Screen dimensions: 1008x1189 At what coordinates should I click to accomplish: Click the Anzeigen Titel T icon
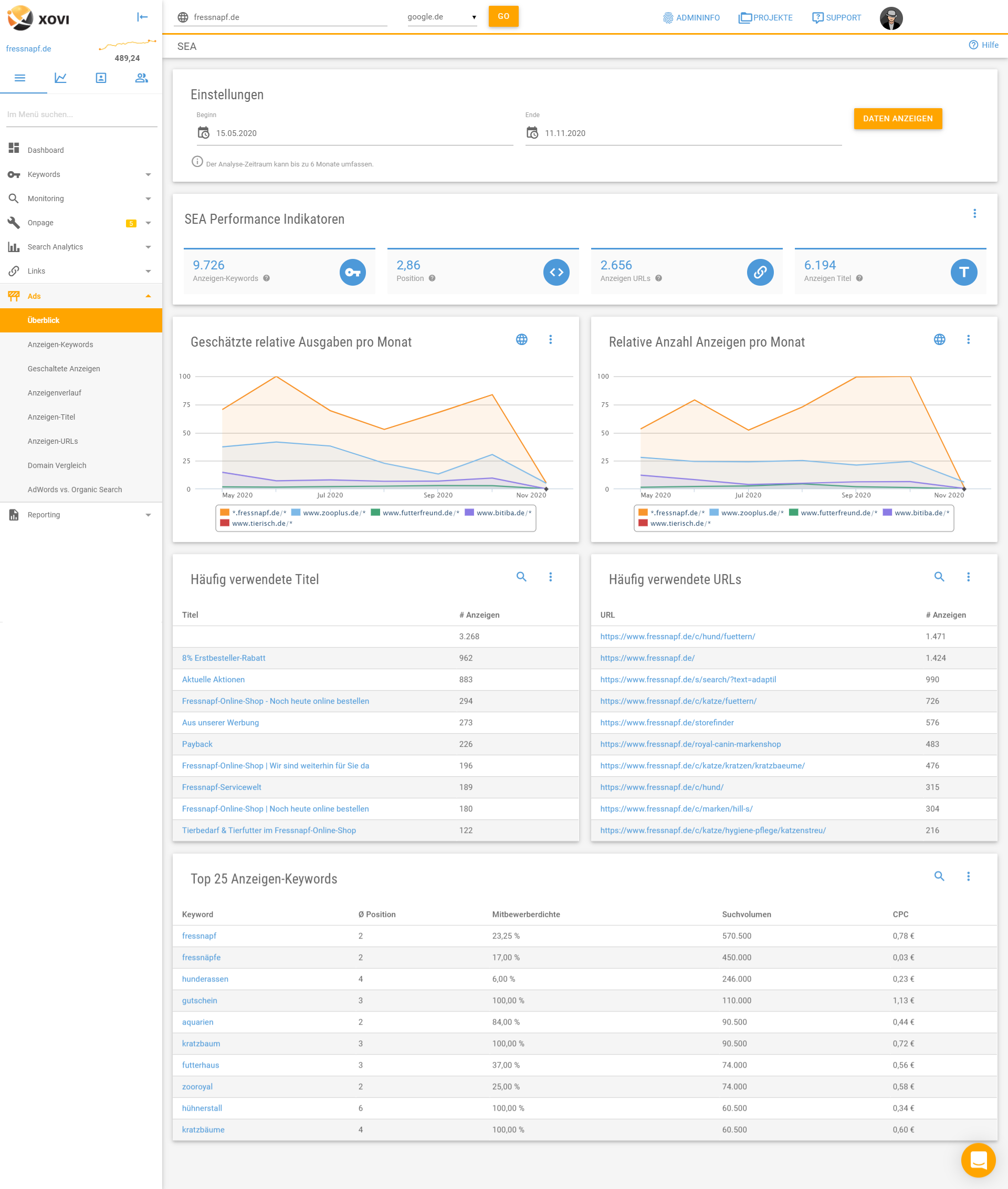coord(964,272)
